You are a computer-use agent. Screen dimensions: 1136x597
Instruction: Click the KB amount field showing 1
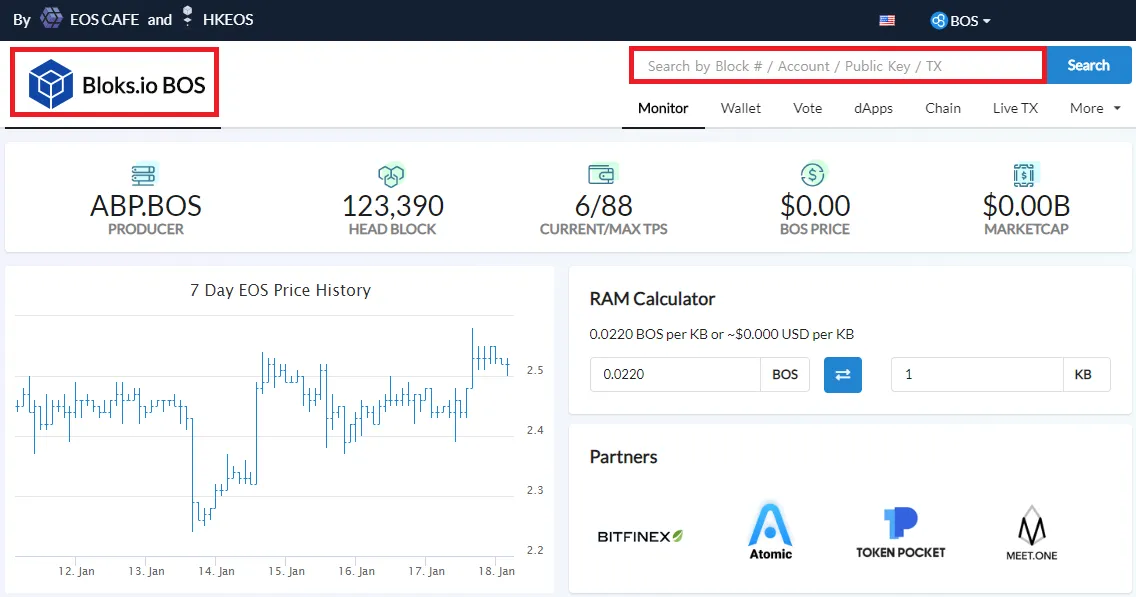tap(977, 375)
